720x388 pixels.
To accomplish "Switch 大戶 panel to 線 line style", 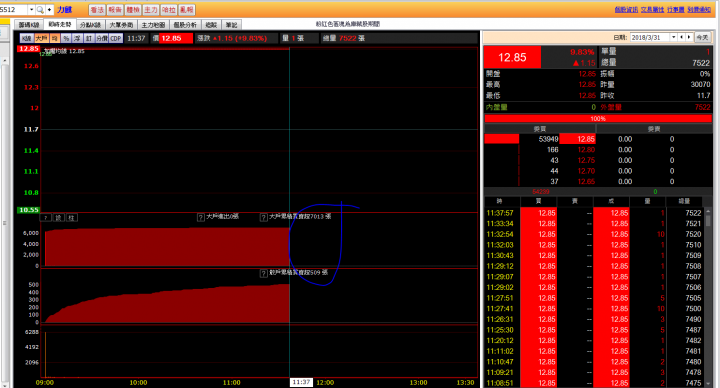I will click(59, 218).
